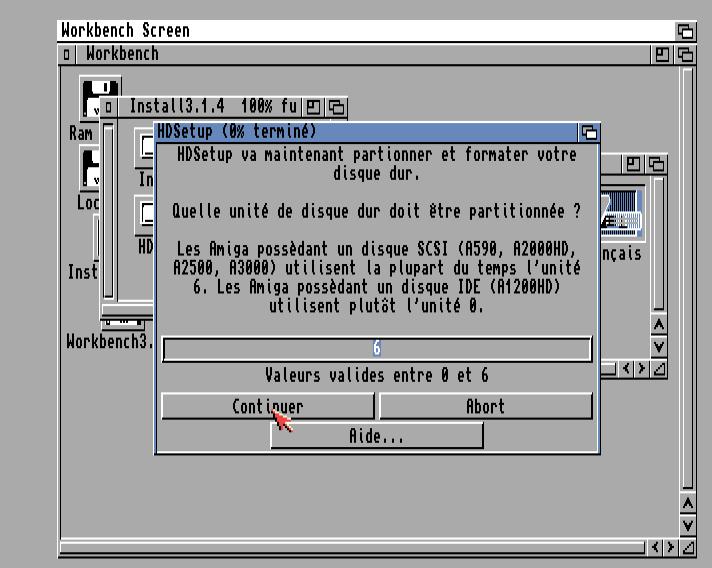Click the Workbench window scroll-down arrow

[688, 525]
